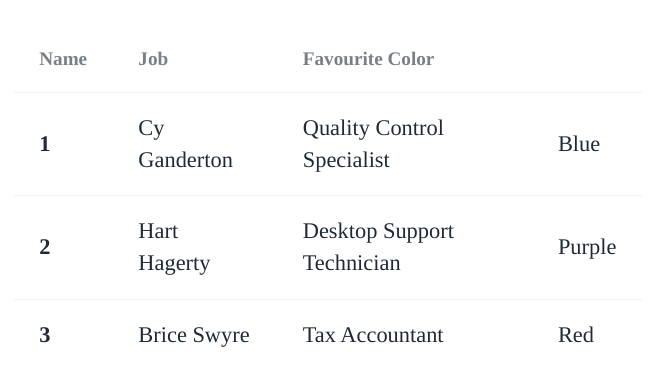Viewport: 655px width, 379px height.
Task: Click the Hart Hagerty name cell
Action: (x=174, y=247)
